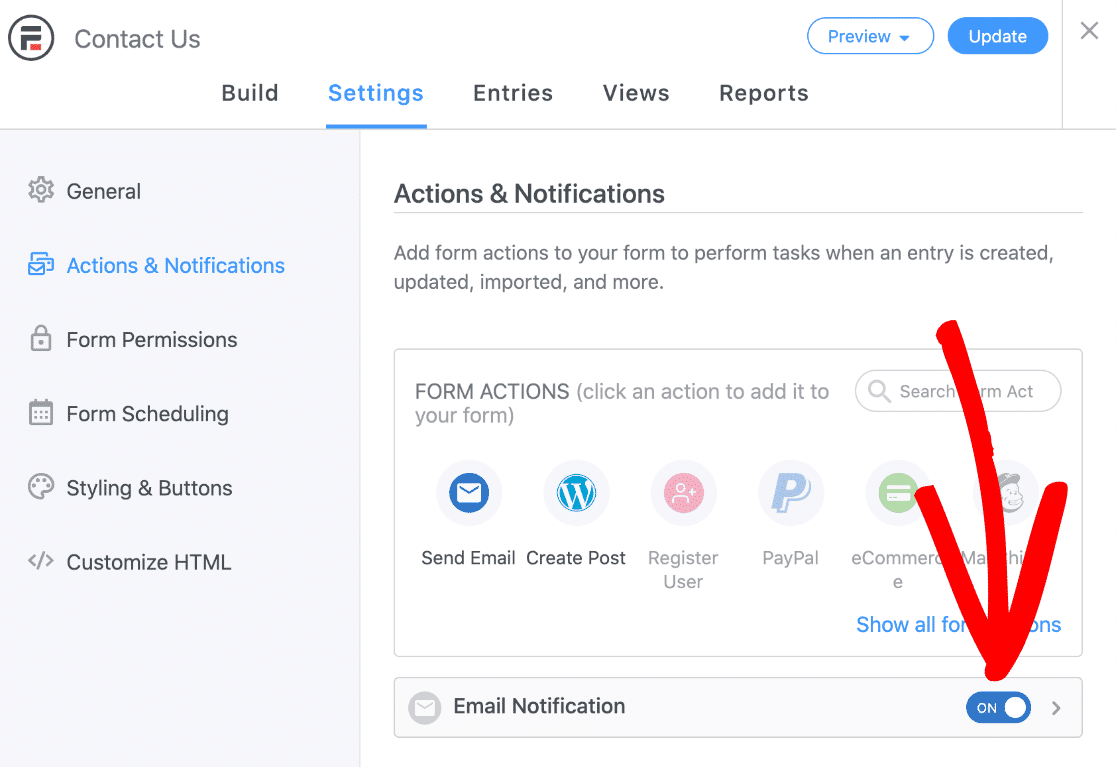Open the Entries tab

[x=513, y=93]
